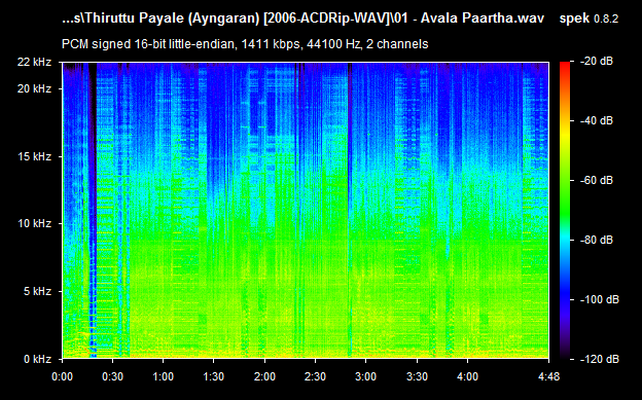Click the 10 kHz frequency axis label
642x400 pixels.
click(34, 224)
